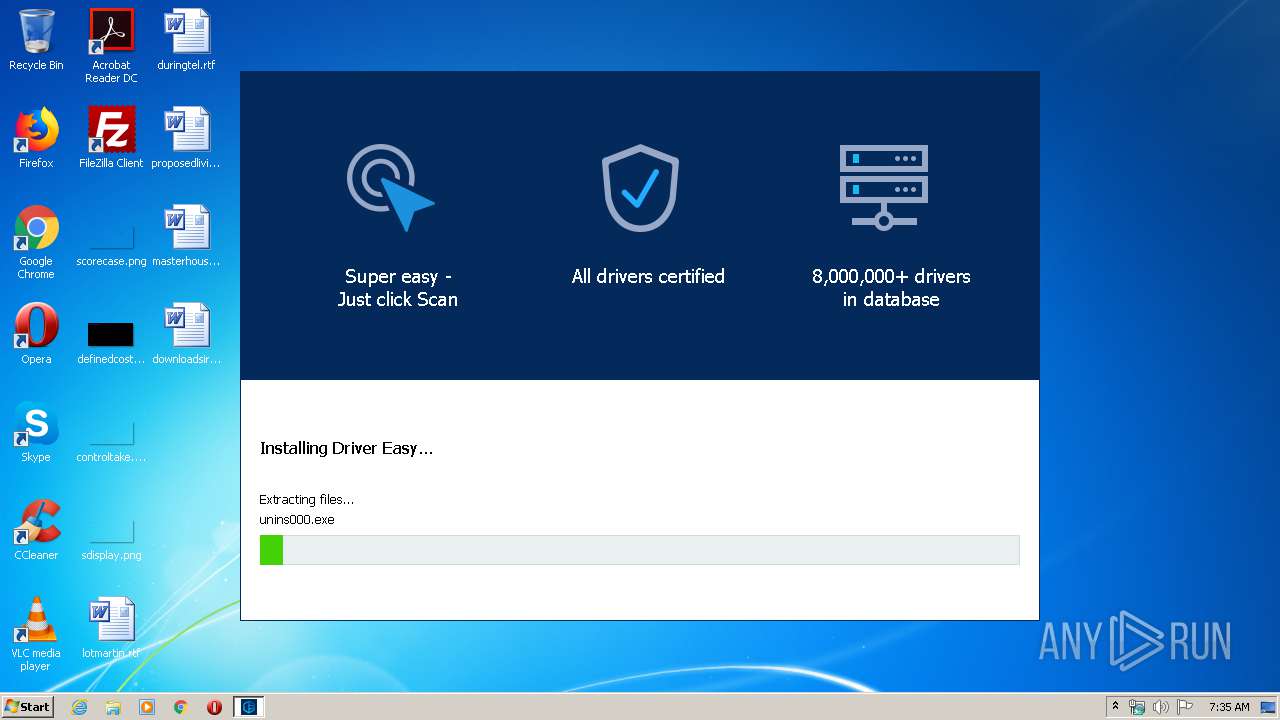Select the scorecase.png file on the desktop

(x=111, y=242)
